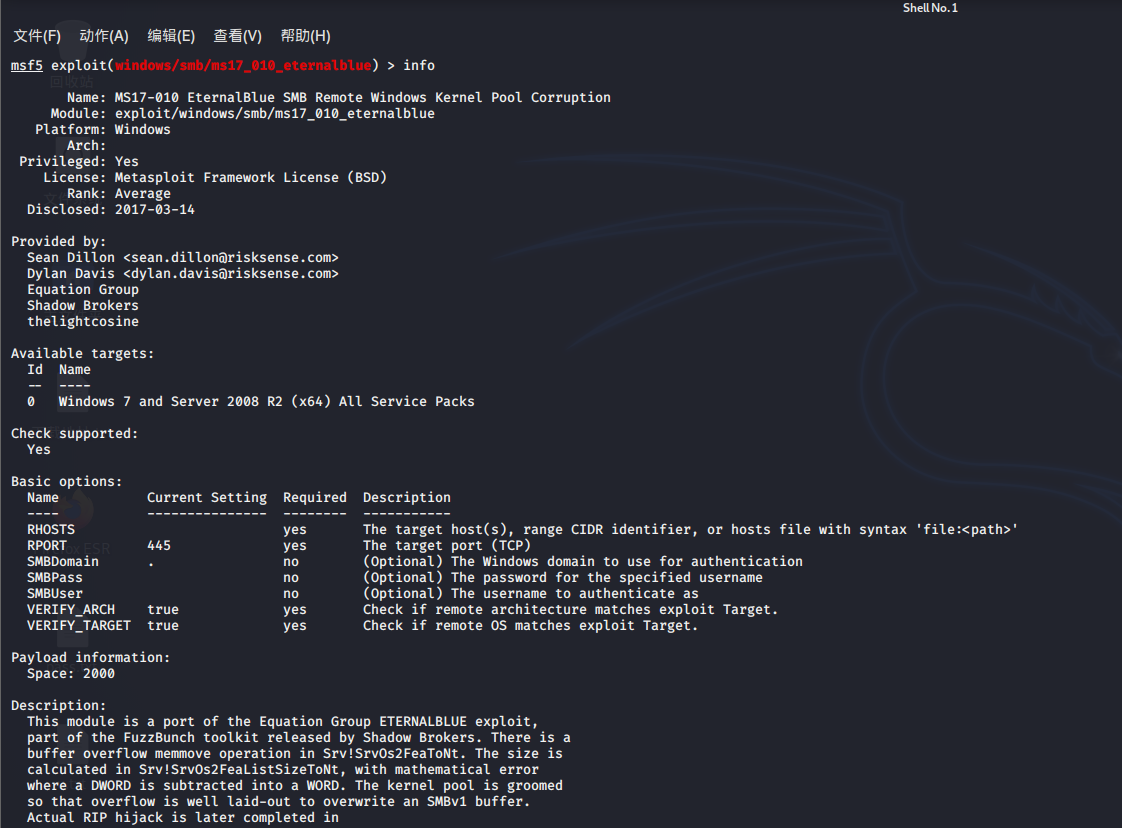The height and width of the screenshot is (828, 1122).
Task: Click the Shell No.1 window title
Action: (x=930, y=8)
